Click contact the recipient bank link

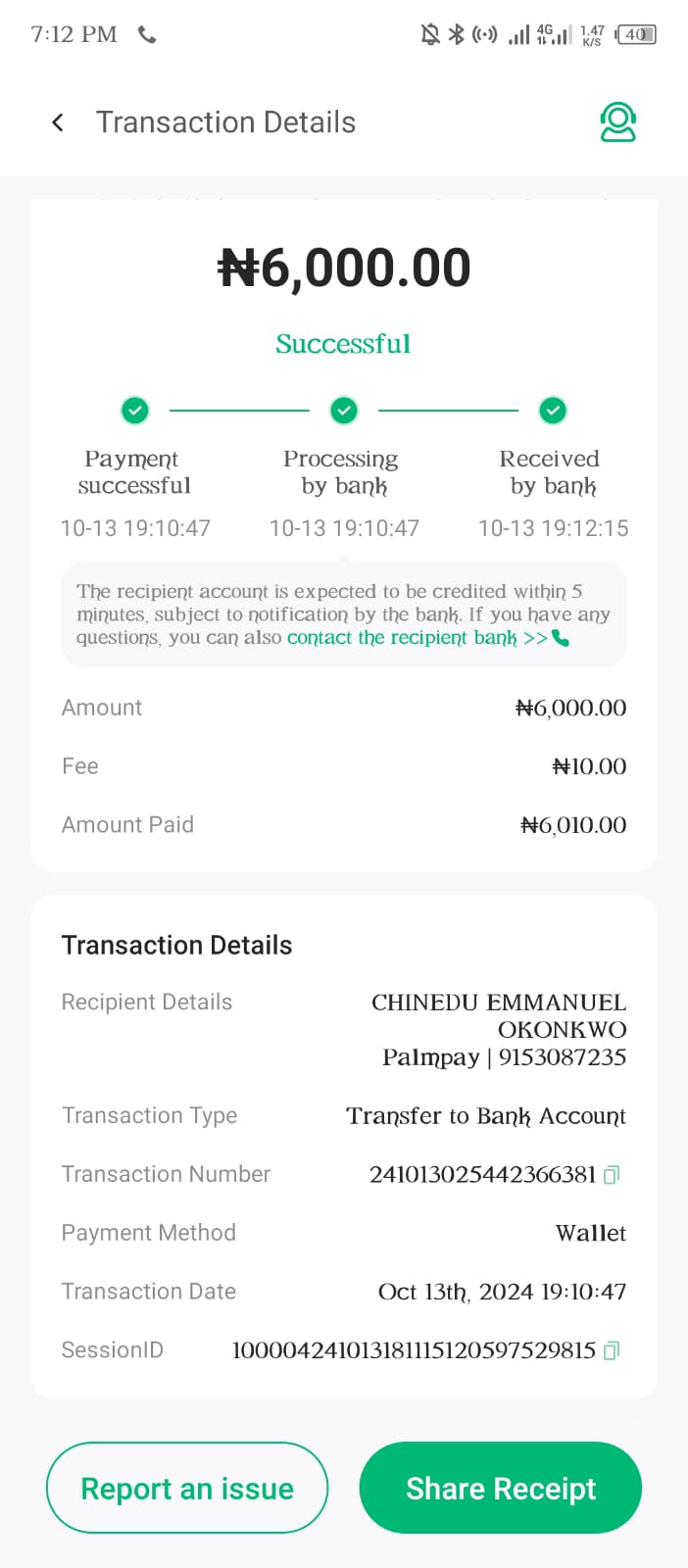pos(417,638)
